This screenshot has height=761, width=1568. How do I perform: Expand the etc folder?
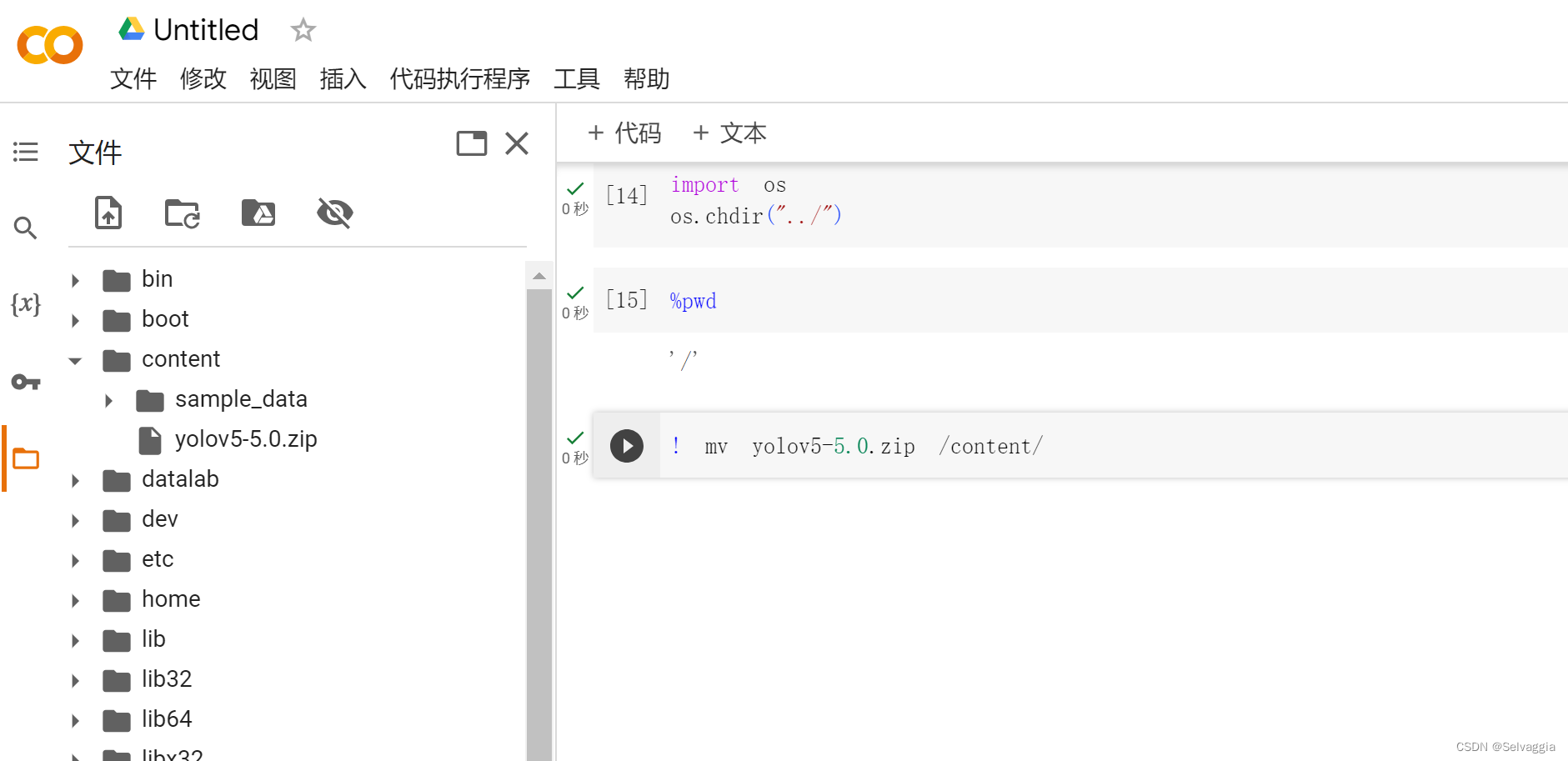76,560
